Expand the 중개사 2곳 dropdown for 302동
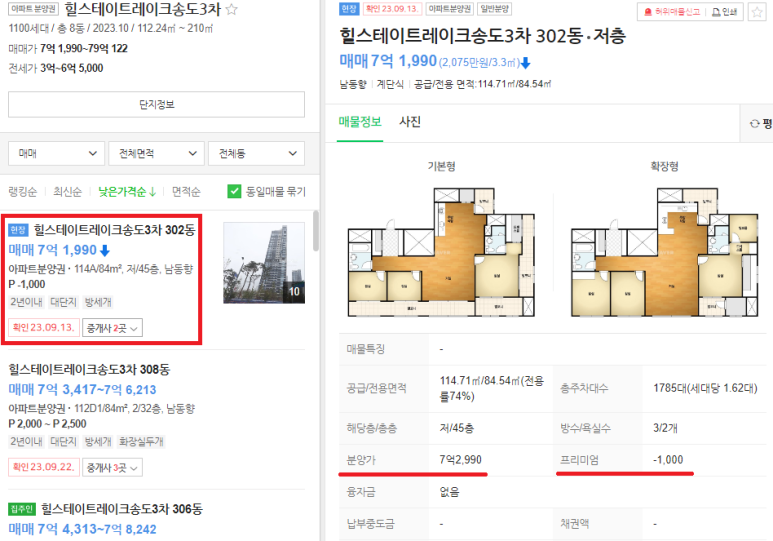Image resolution: width=773 pixels, height=541 pixels. 112,328
